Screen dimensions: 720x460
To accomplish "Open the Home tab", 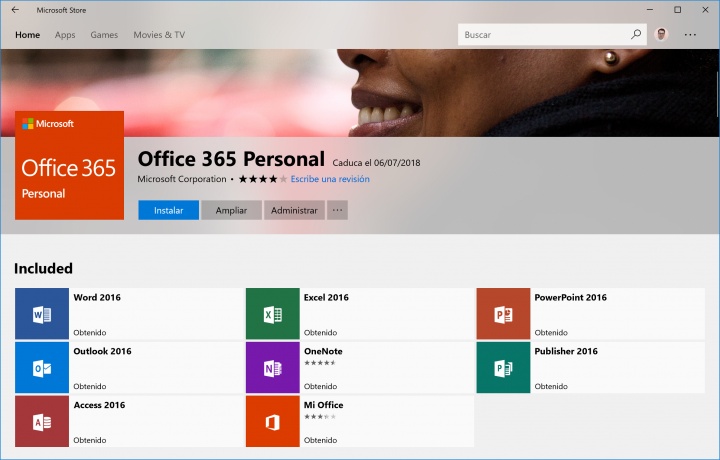I will click(x=28, y=35).
